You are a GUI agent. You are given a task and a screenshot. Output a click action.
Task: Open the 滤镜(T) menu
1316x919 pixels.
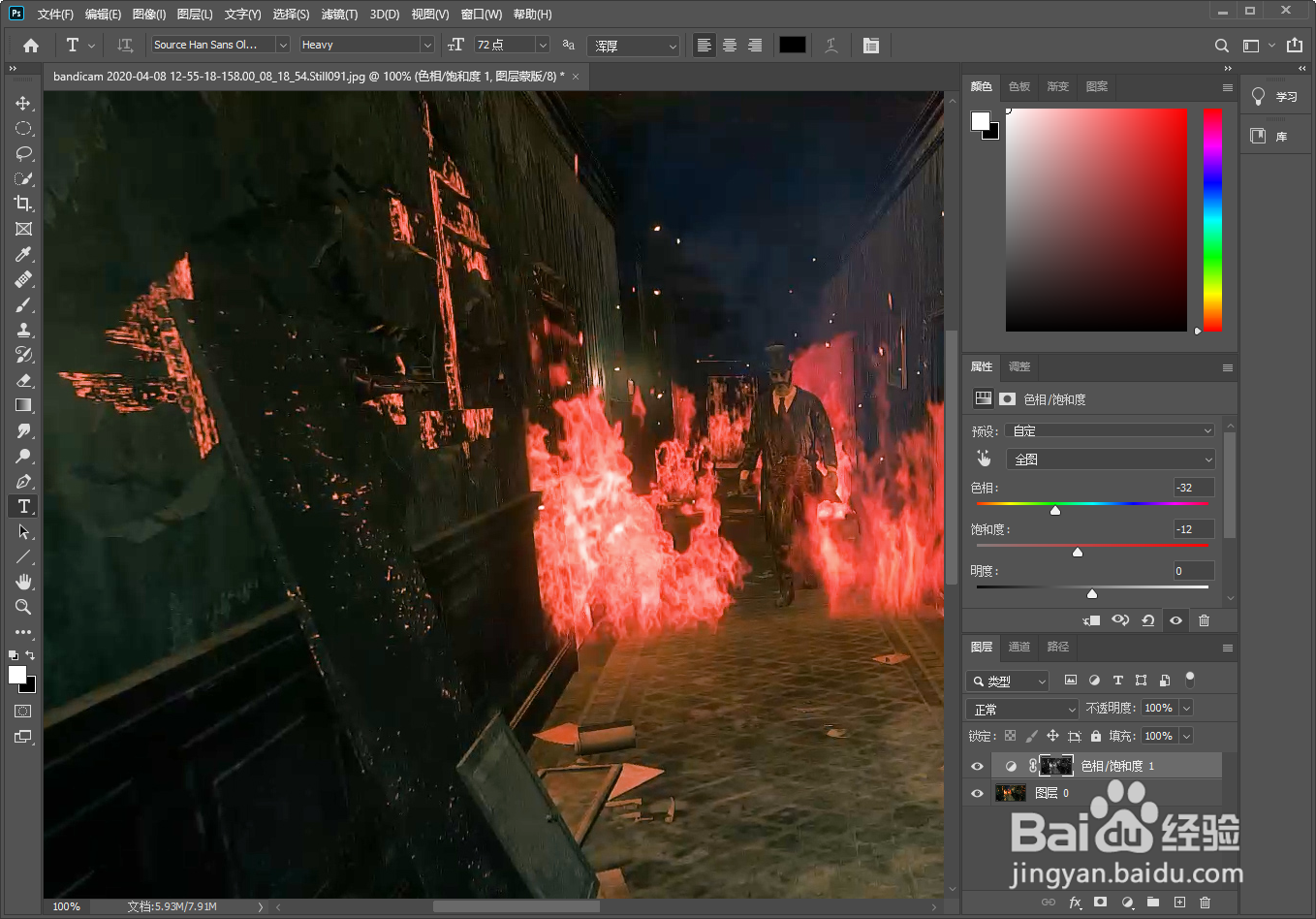(339, 14)
